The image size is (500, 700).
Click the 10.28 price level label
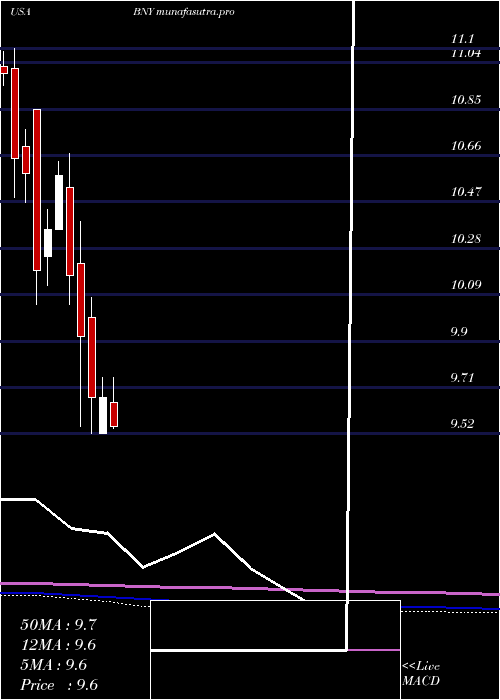(x=466, y=238)
